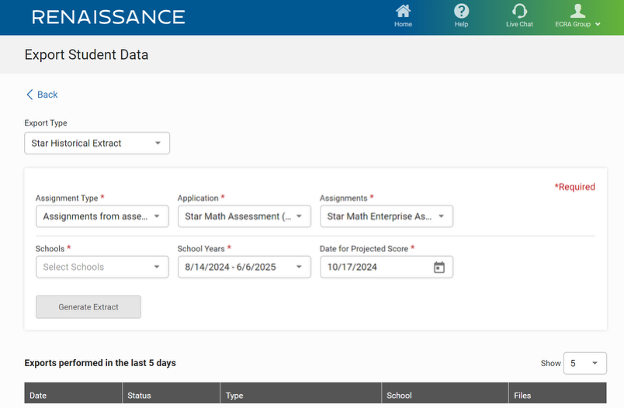Open the Select Schools dropdown

(102, 267)
